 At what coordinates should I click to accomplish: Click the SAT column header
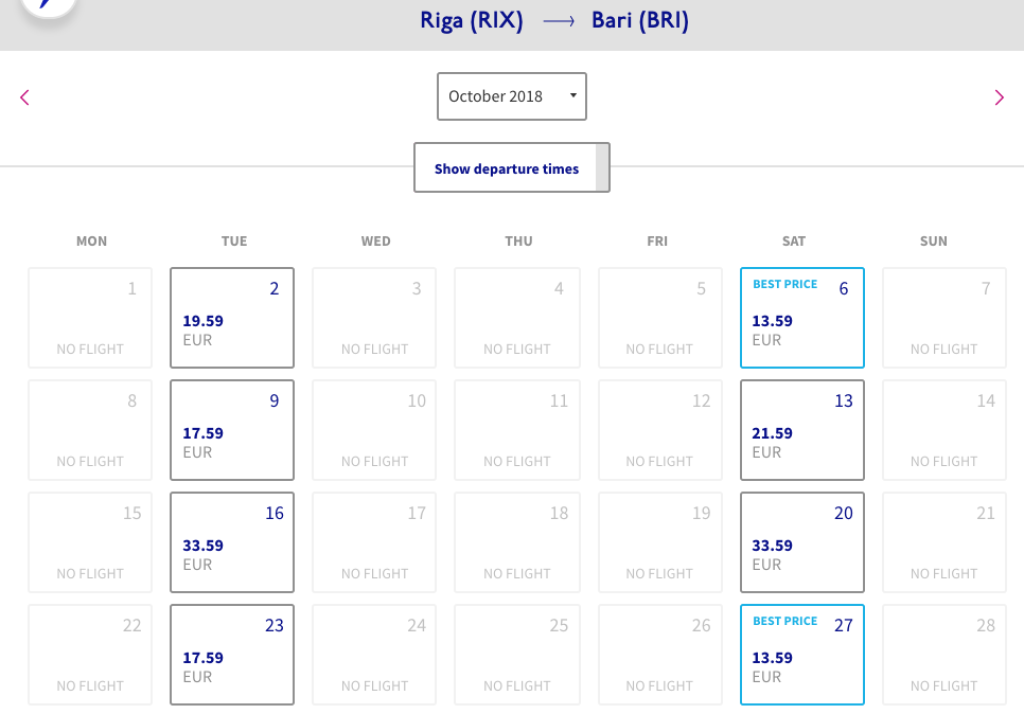(x=794, y=241)
